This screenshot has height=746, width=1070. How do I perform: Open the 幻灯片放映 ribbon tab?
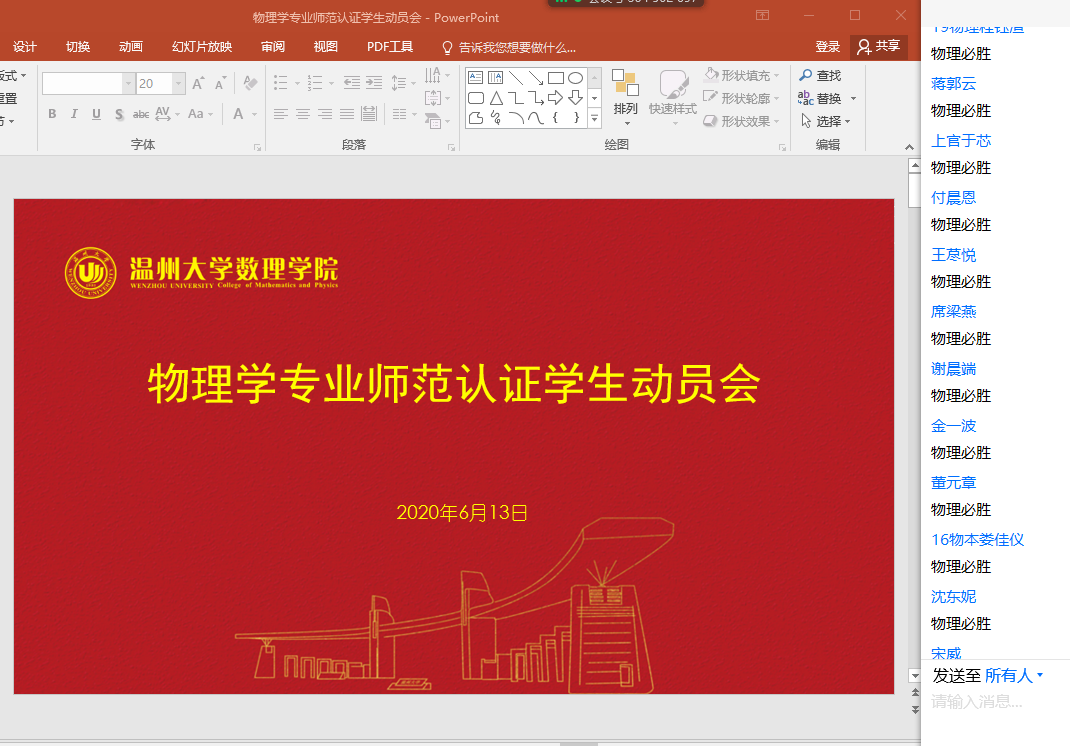pyautogui.click(x=201, y=47)
